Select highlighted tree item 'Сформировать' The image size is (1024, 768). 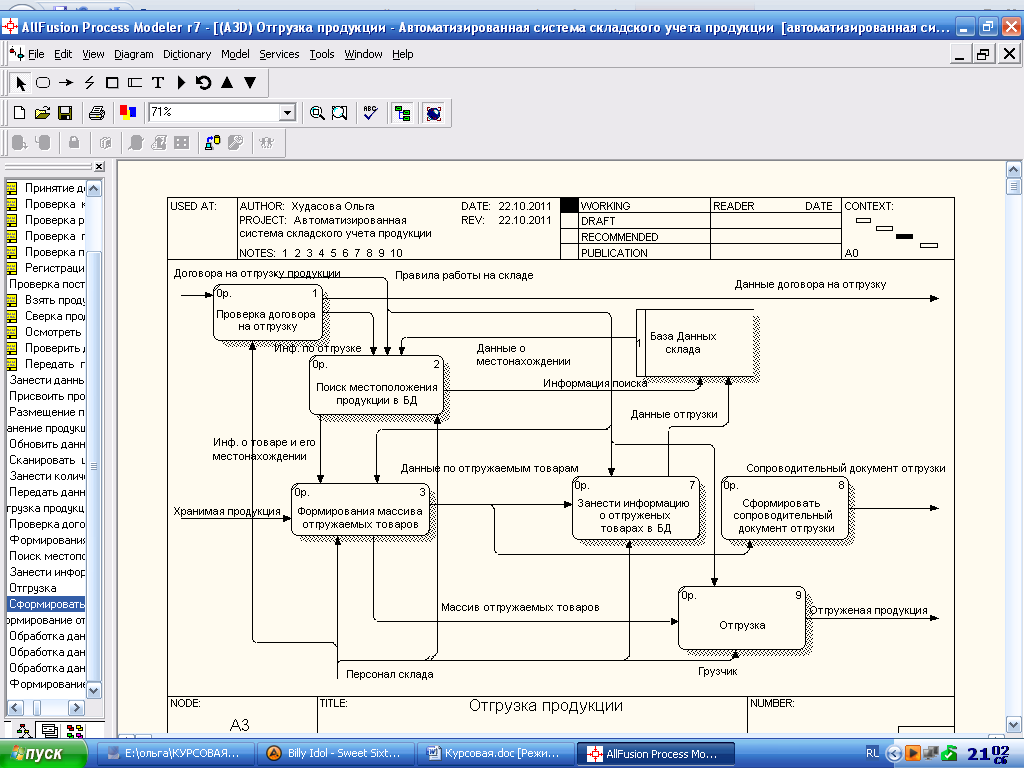tap(46, 604)
